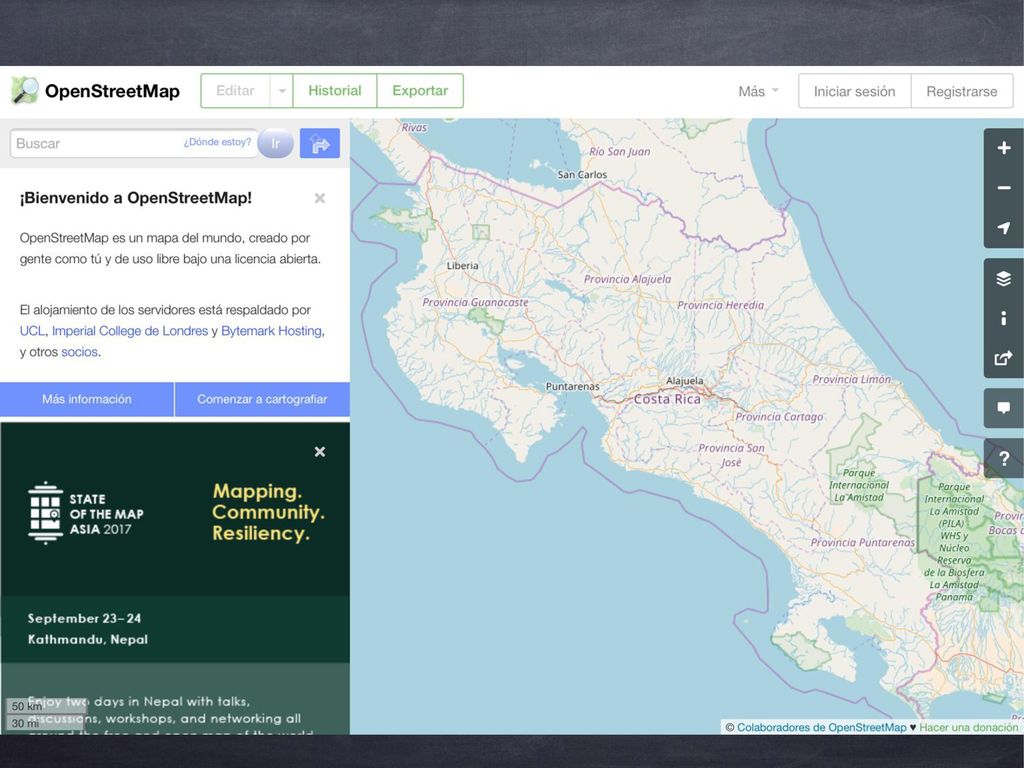Click the Iniciar sesión button
The height and width of the screenshot is (768, 1024).
[854, 91]
